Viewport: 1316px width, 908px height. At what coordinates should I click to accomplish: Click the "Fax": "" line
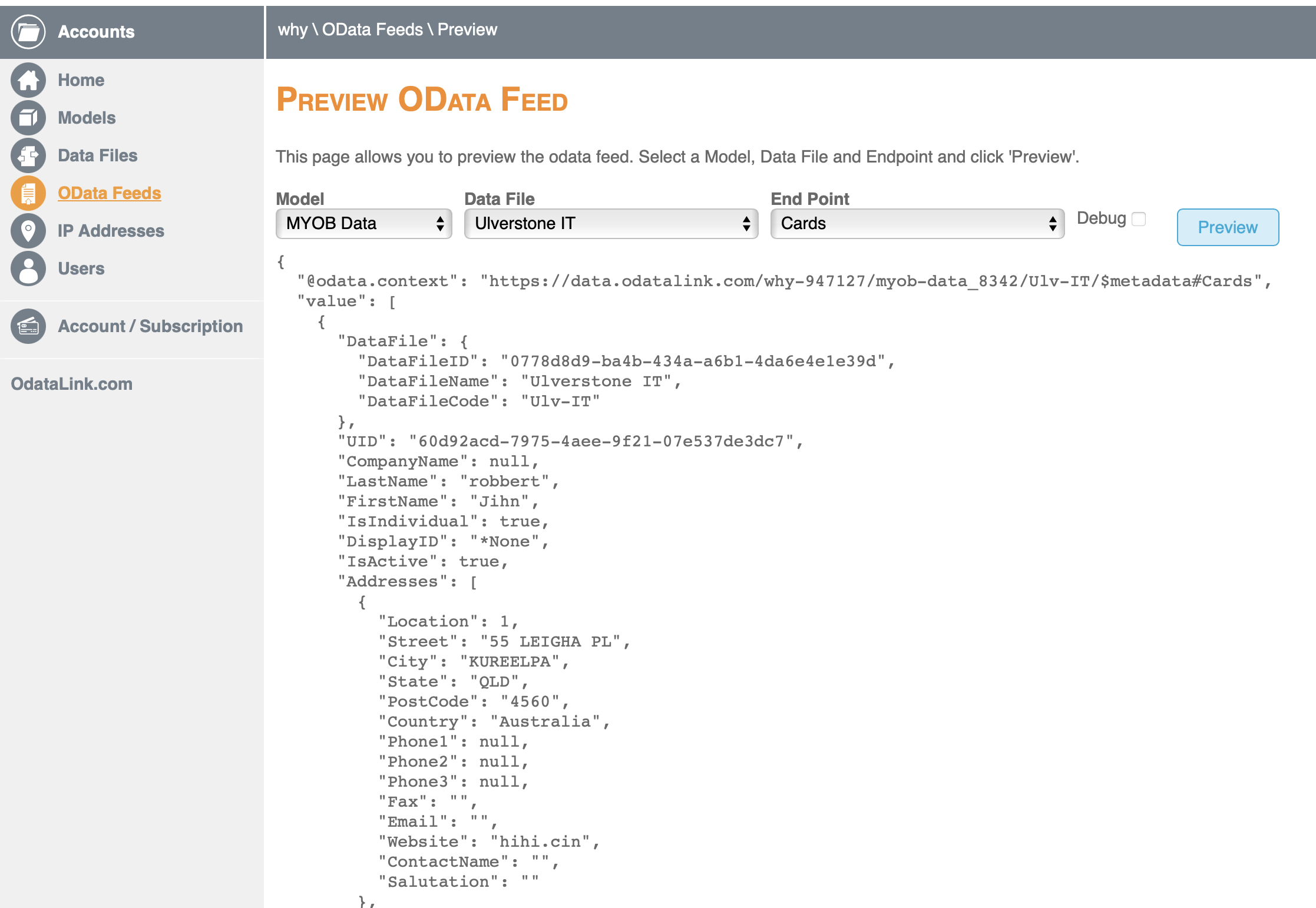(427, 802)
